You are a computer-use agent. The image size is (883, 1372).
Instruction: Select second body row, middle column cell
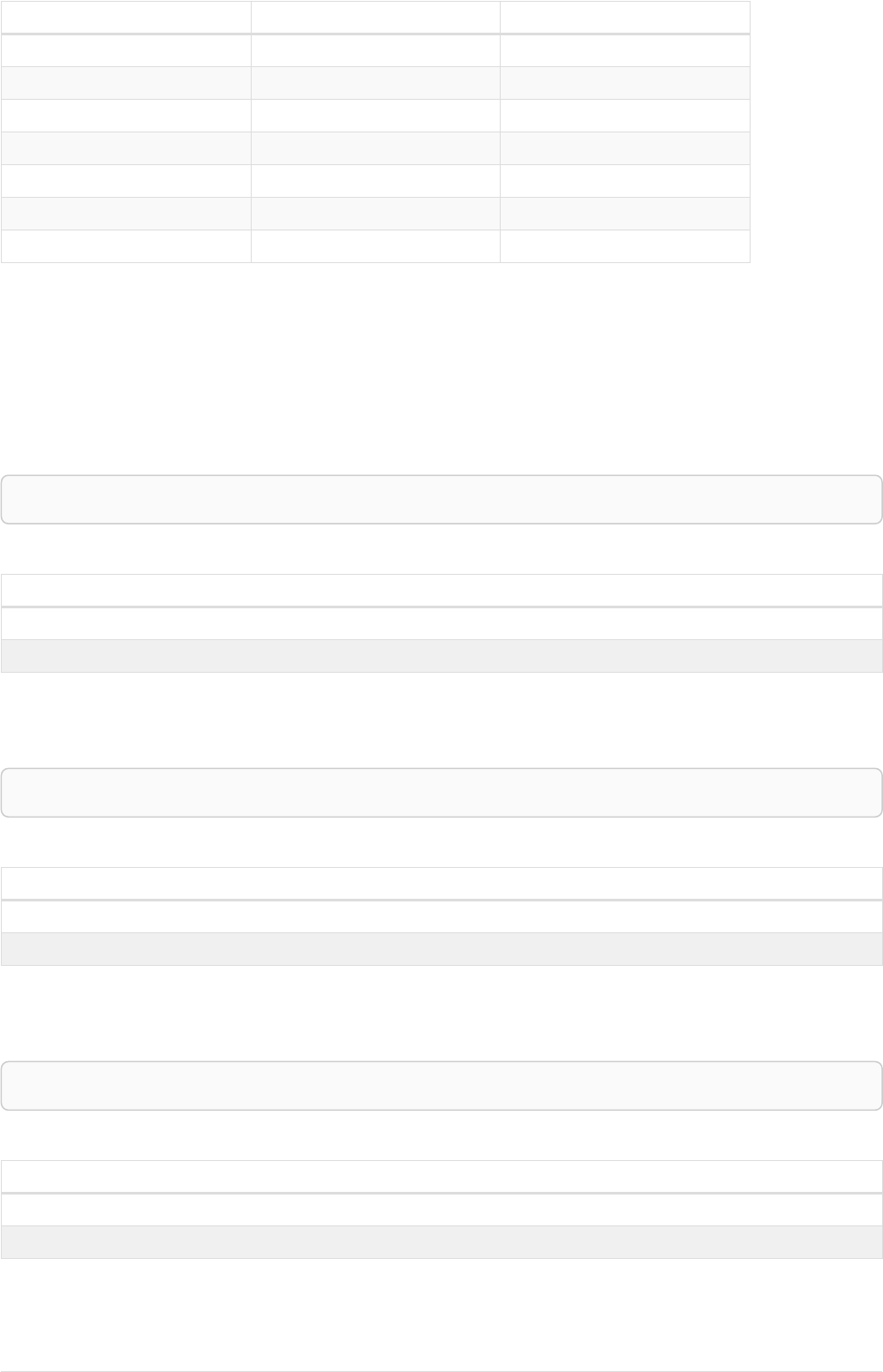point(375,83)
